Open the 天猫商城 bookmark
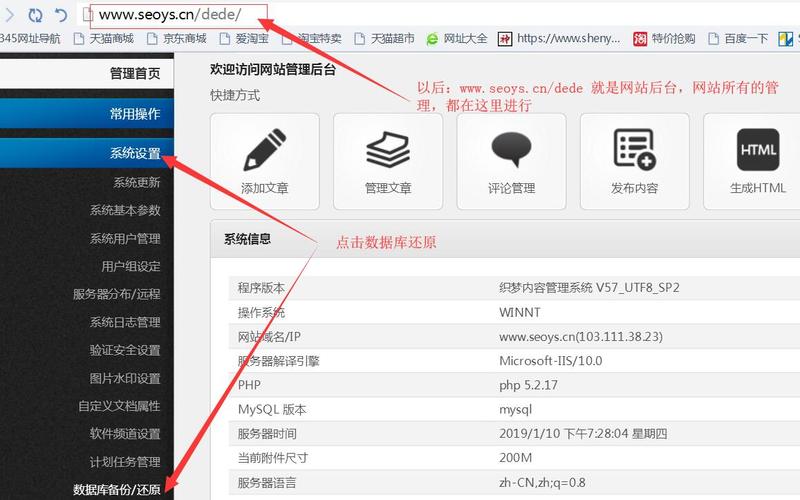The height and width of the screenshot is (500, 800). point(104,39)
